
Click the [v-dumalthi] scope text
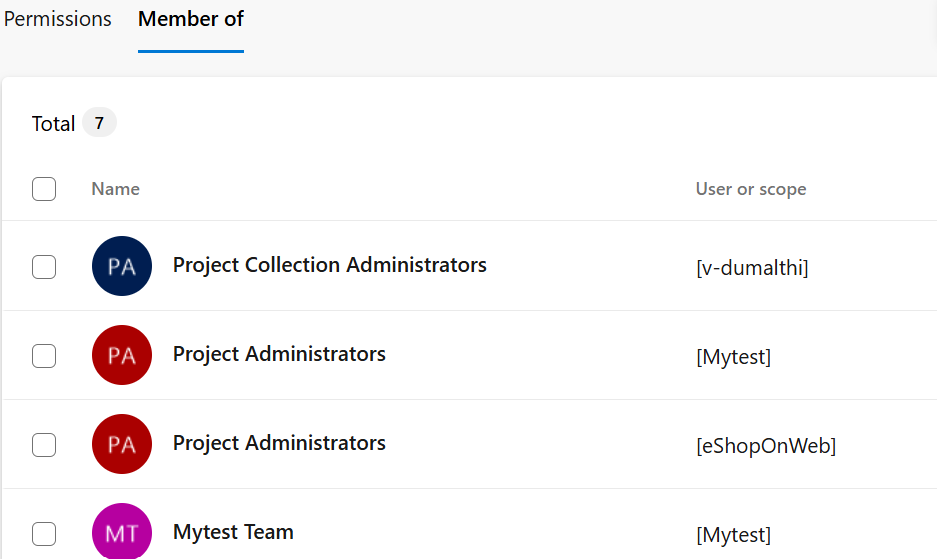(752, 267)
